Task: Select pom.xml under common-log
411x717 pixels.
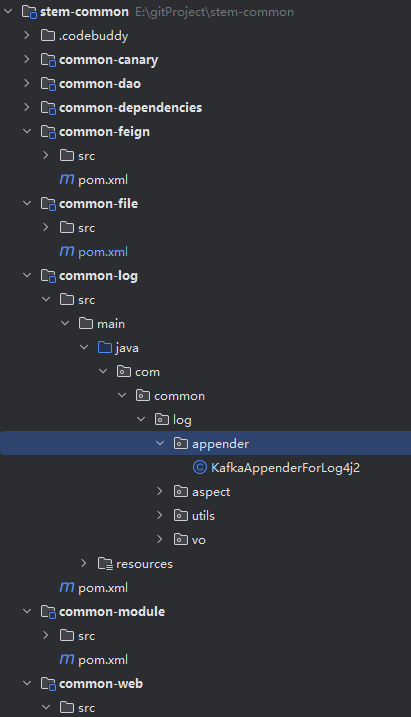Action: pos(103,588)
